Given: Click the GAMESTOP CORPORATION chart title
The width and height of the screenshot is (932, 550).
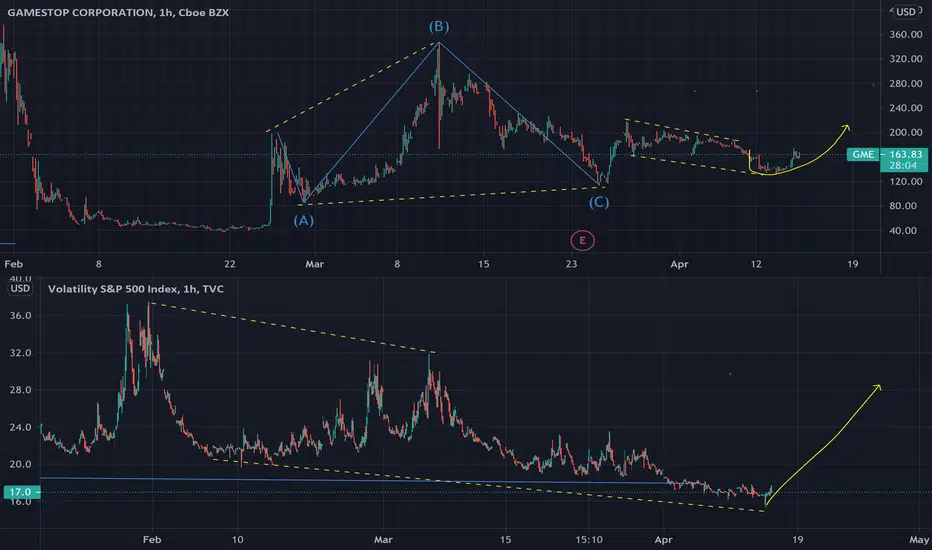Looking at the screenshot, I should pyautogui.click(x=118, y=12).
